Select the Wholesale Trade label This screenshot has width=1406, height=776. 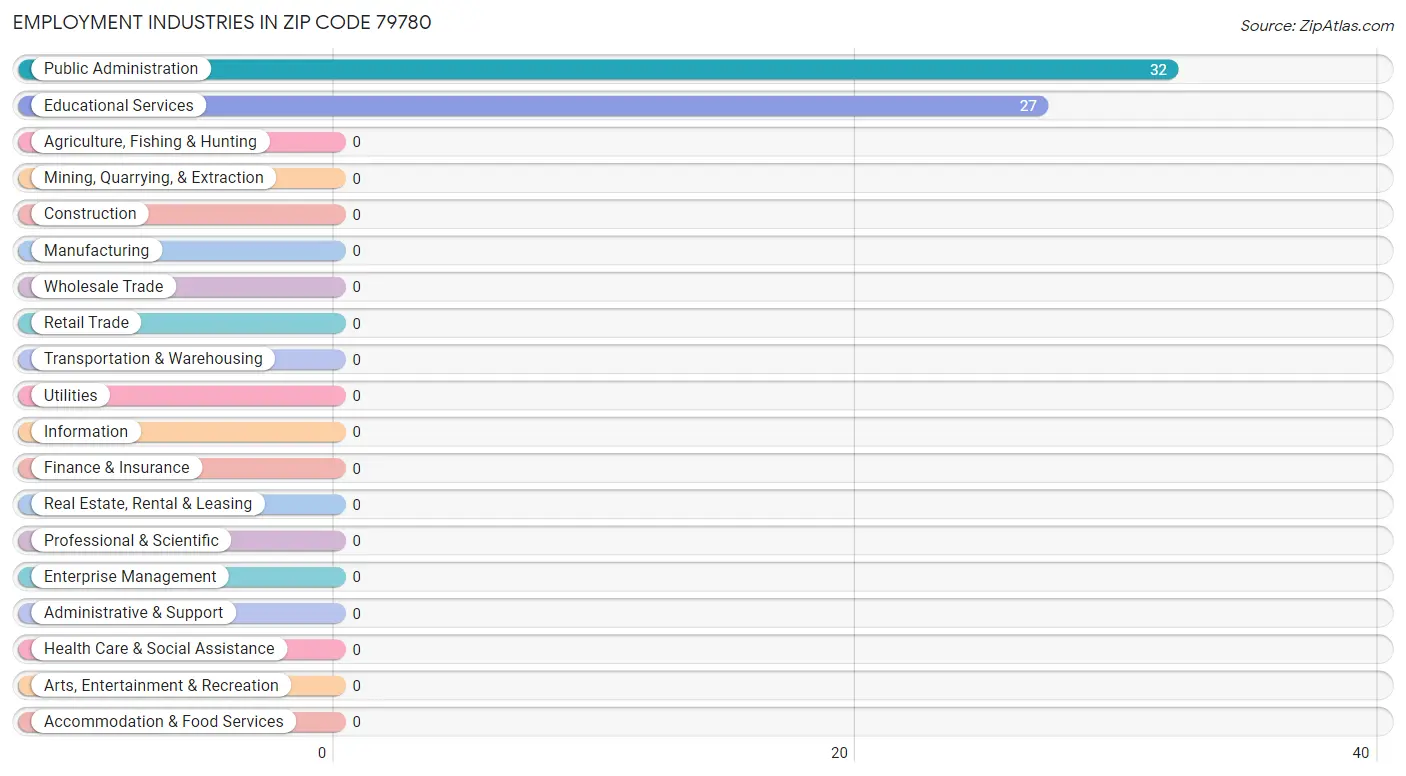[x=103, y=287]
